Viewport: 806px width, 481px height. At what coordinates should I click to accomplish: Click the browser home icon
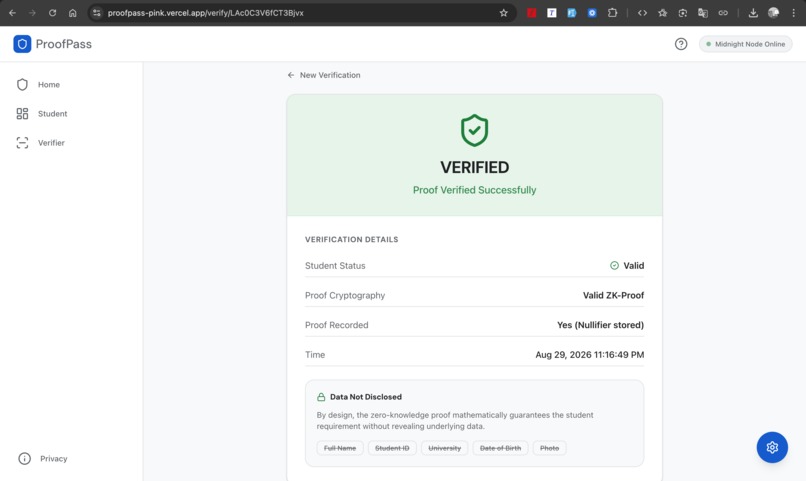(x=72, y=13)
